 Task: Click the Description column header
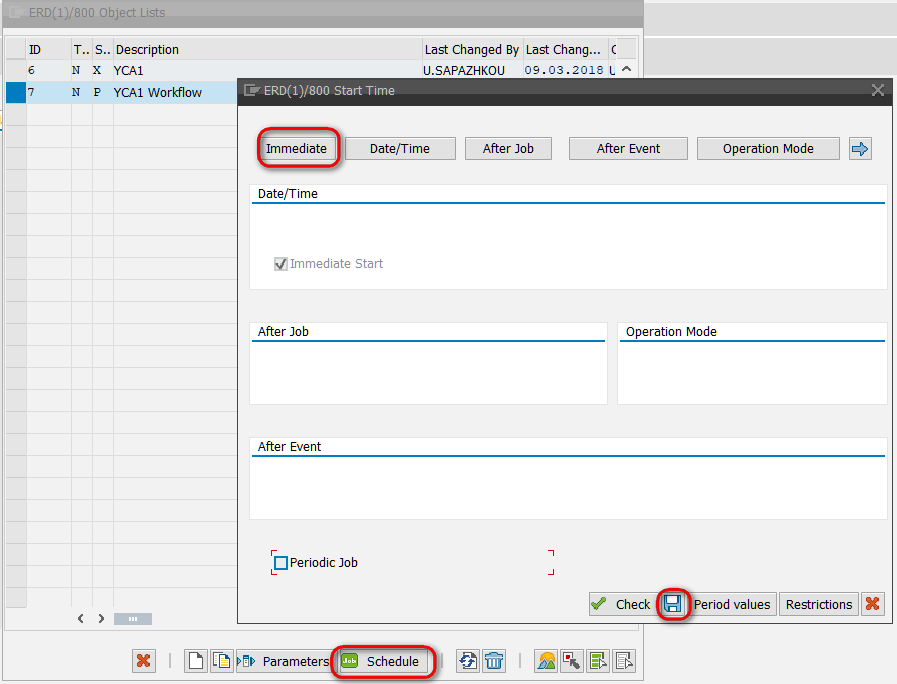click(147, 50)
